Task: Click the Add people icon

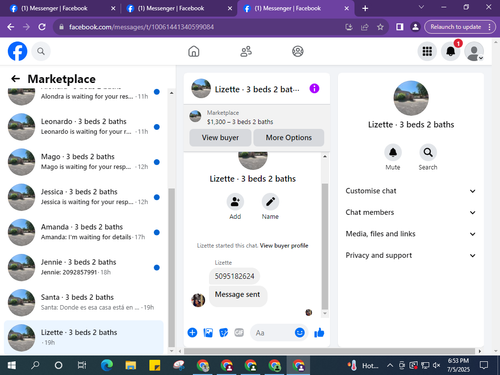Action: coord(235,202)
